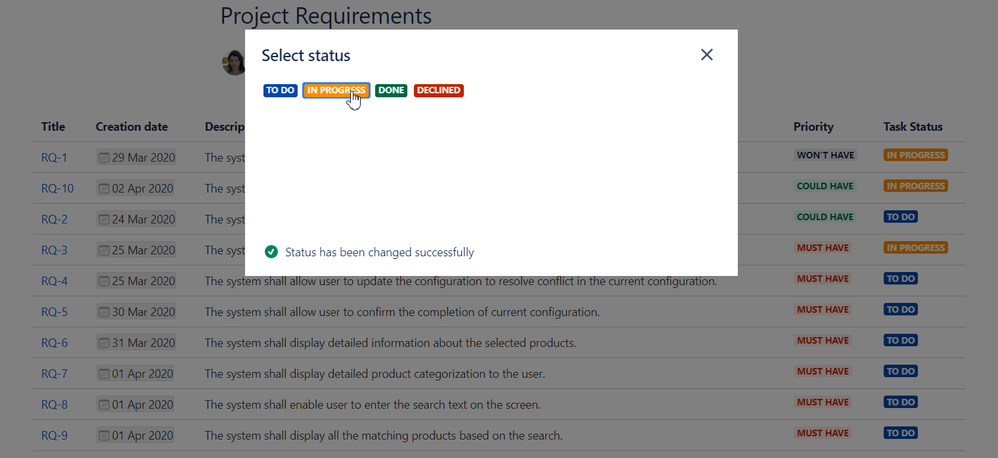The width and height of the screenshot is (998, 458).
Task: Click calendar icon beside 29 Mar 2020
Action: [104, 158]
